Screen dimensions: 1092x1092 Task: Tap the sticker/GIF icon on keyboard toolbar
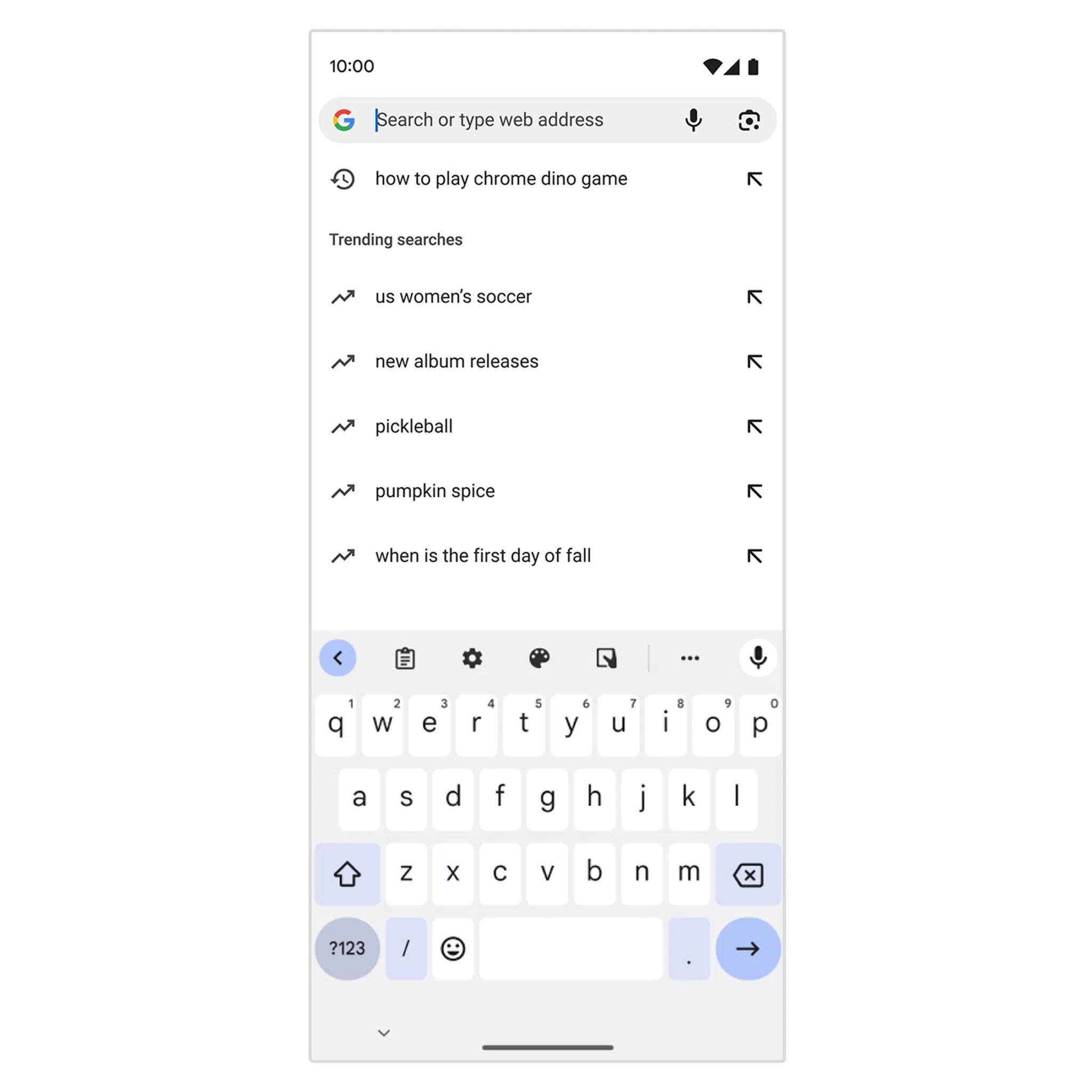coord(605,657)
